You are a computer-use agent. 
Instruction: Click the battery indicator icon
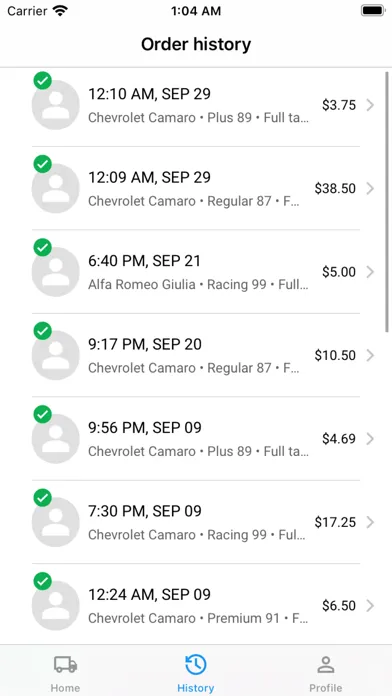[373, 11]
